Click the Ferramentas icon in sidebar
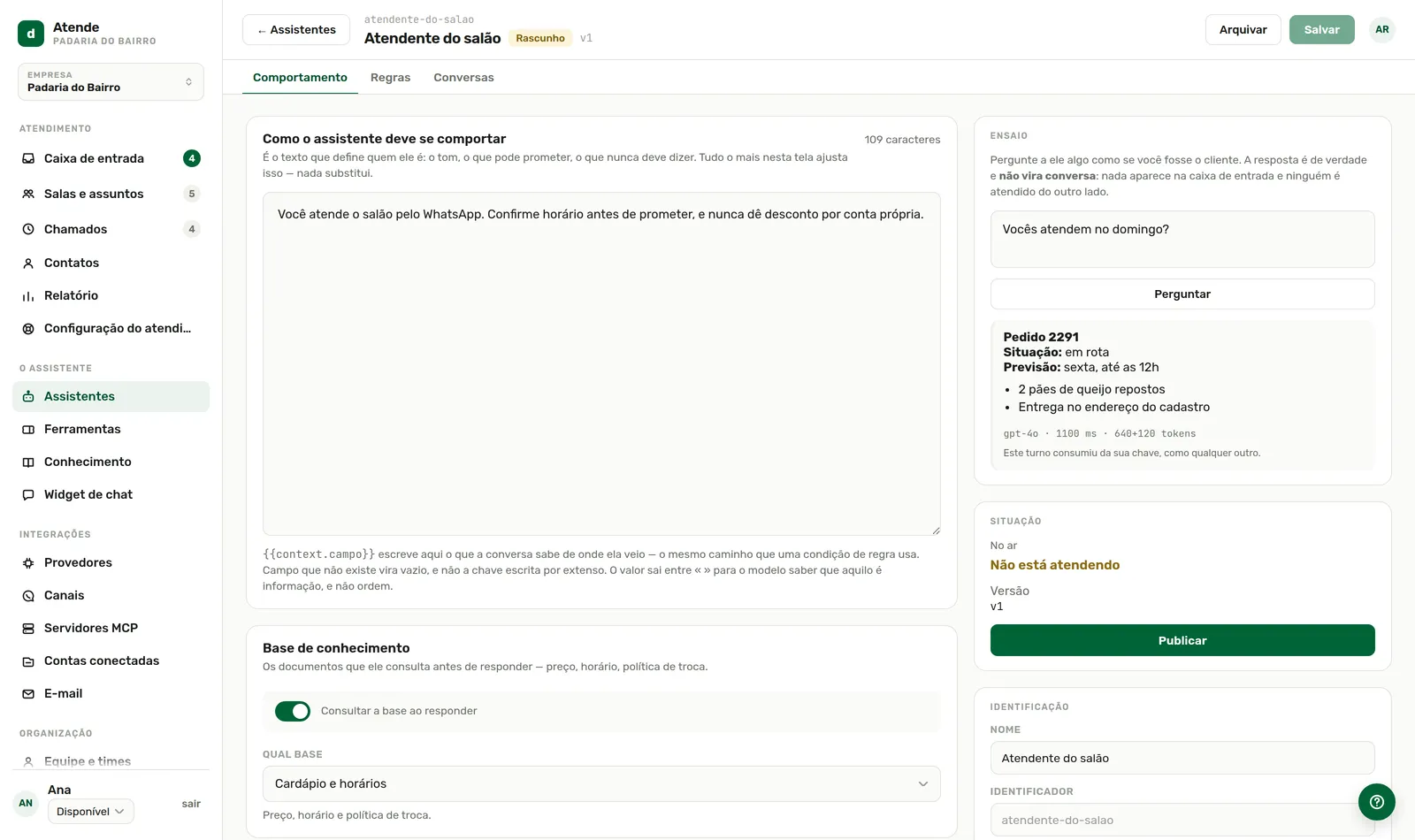 [28, 429]
